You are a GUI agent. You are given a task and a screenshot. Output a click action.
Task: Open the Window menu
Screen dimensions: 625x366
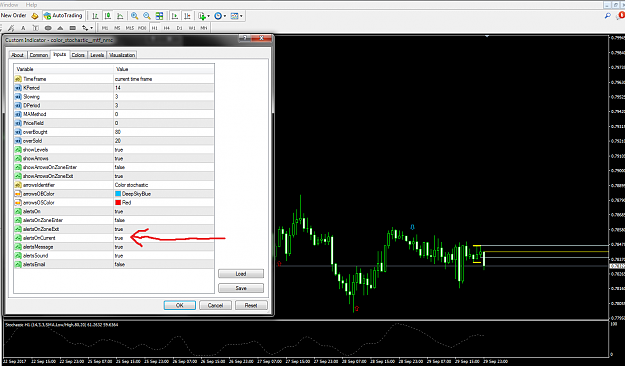point(9,5)
